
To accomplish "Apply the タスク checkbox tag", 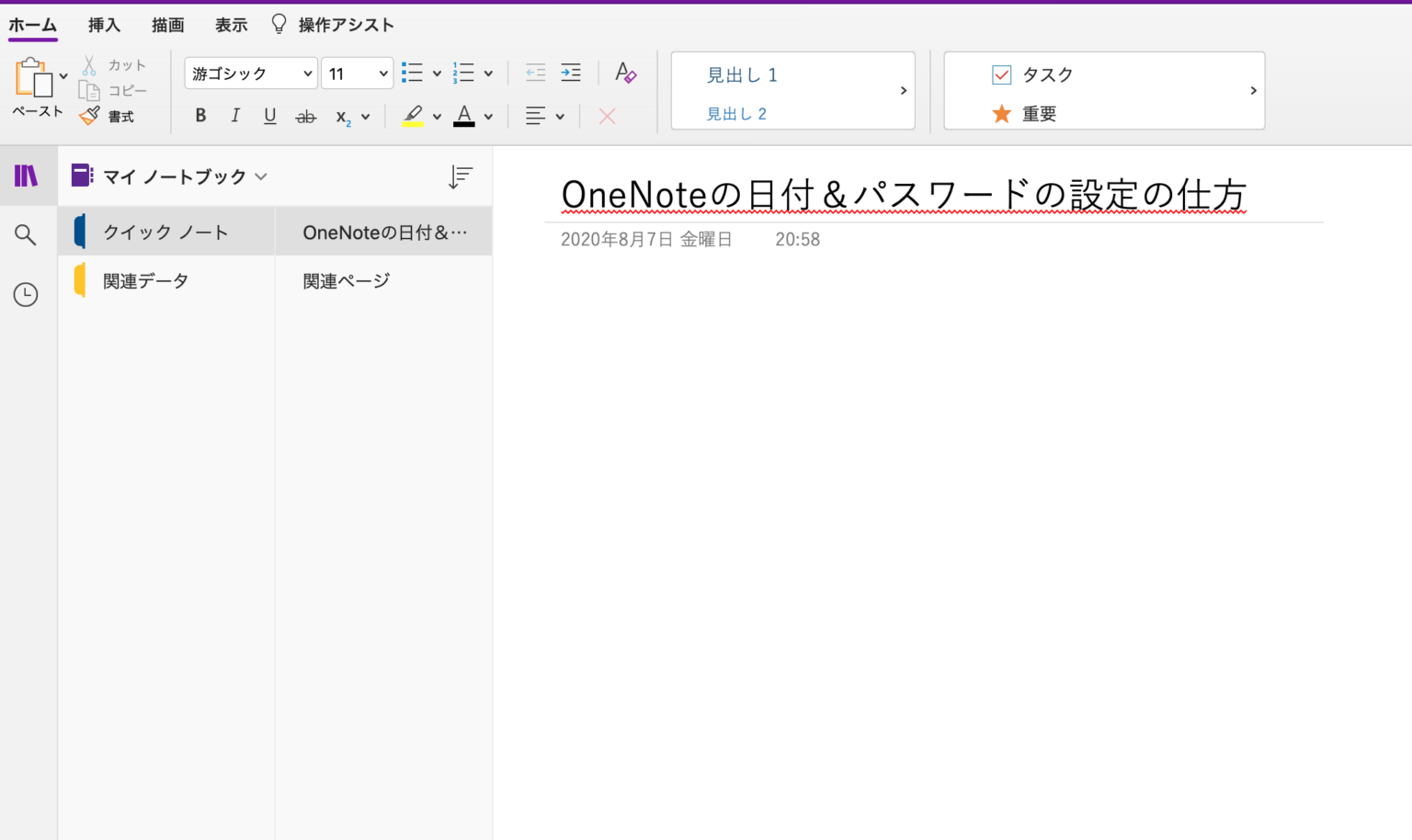I will 1034,74.
